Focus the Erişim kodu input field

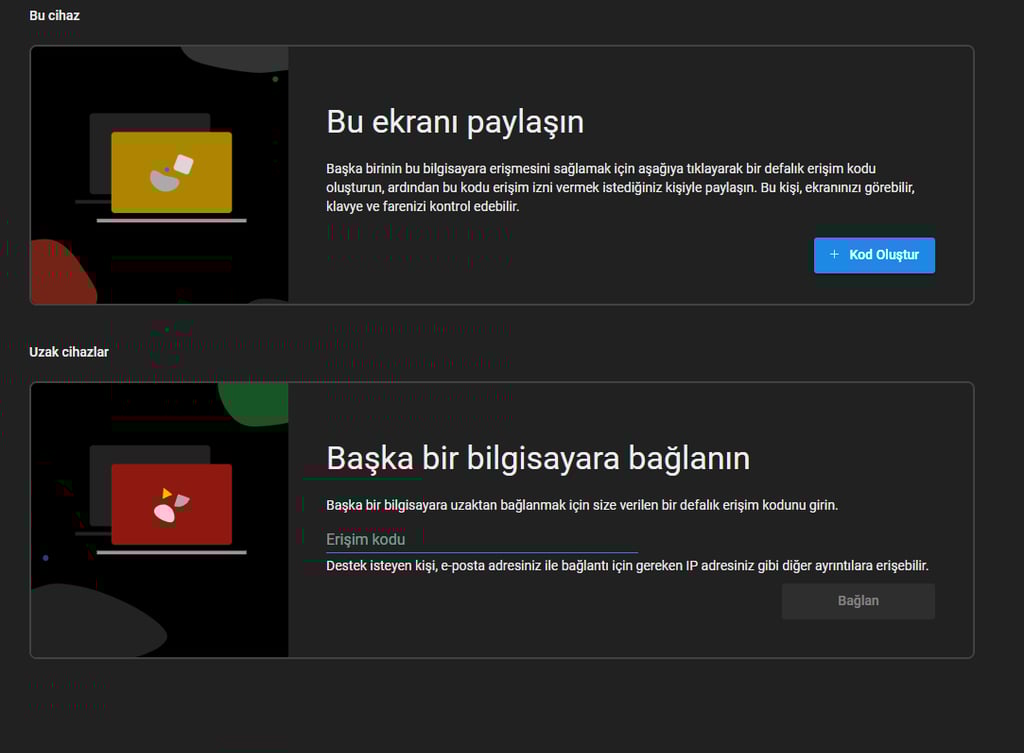(482, 539)
